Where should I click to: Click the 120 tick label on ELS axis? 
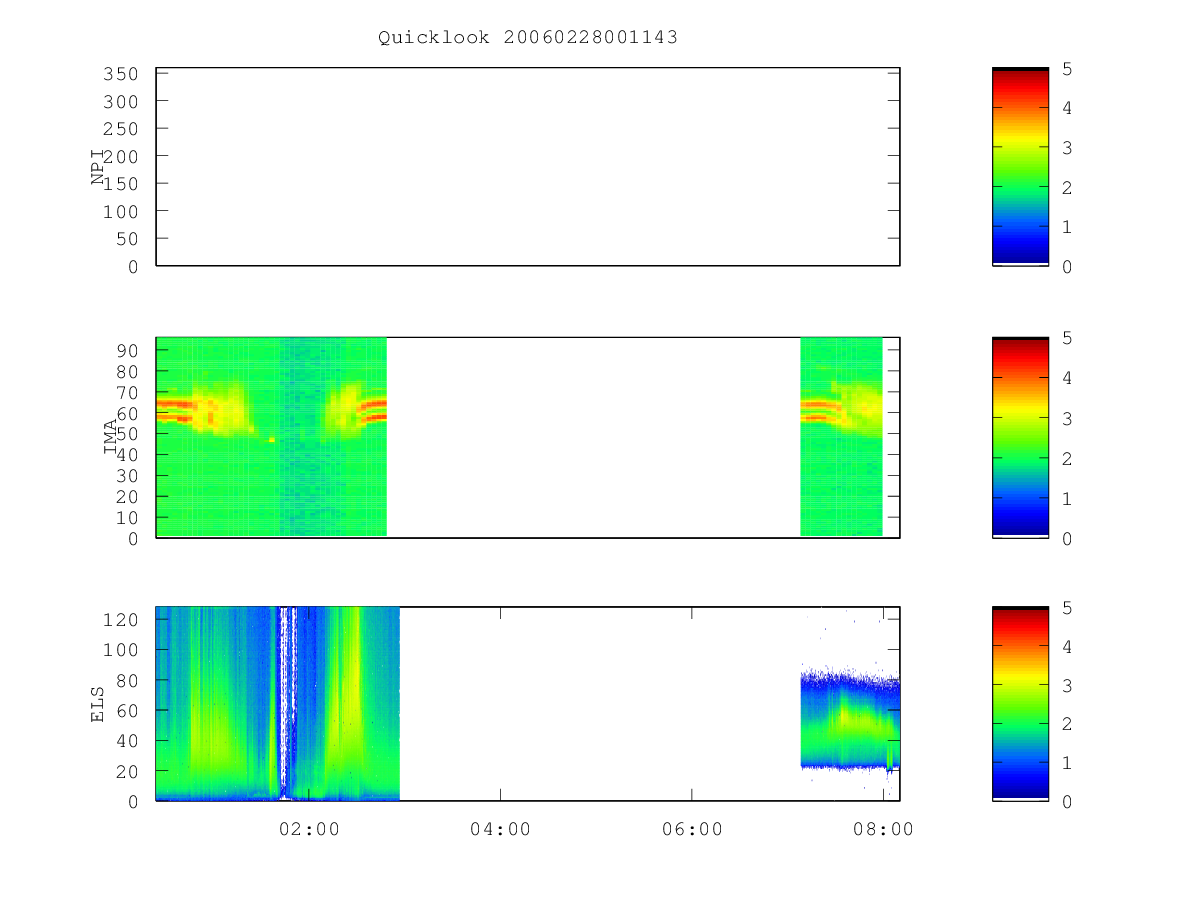122,619
